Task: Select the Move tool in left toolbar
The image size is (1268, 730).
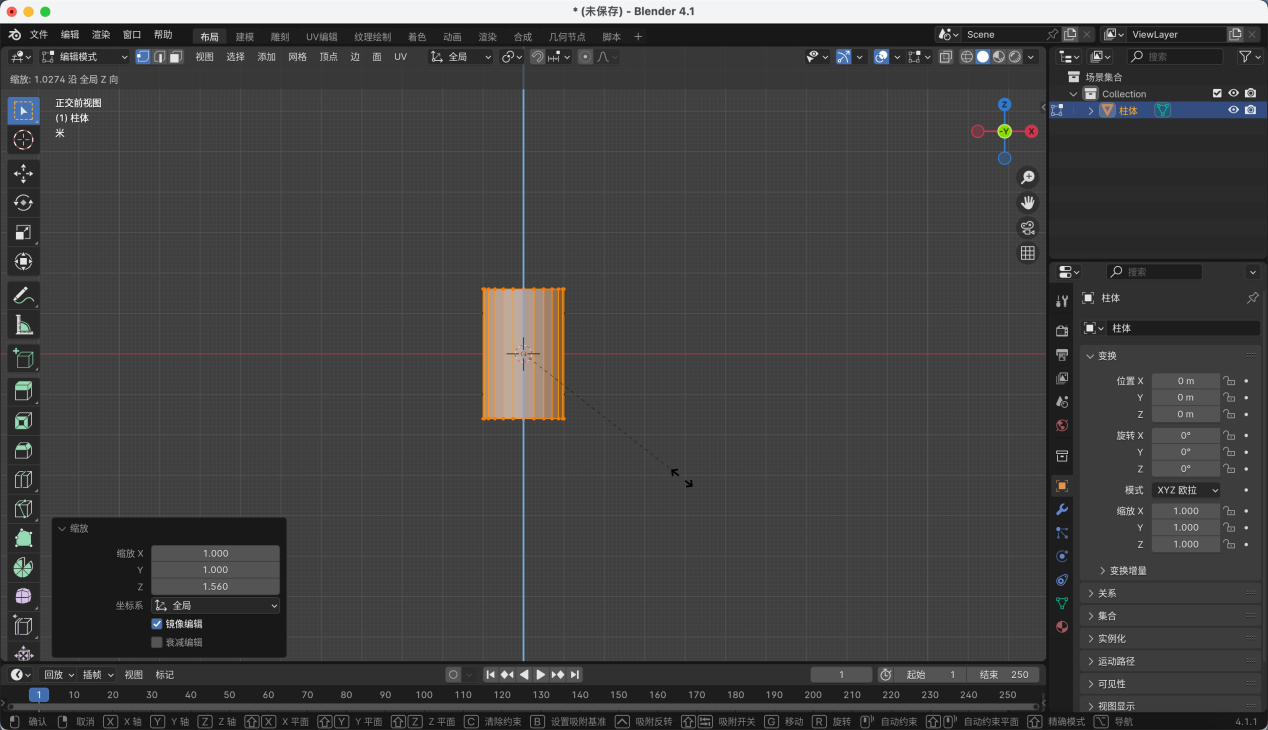Action: tap(24, 173)
